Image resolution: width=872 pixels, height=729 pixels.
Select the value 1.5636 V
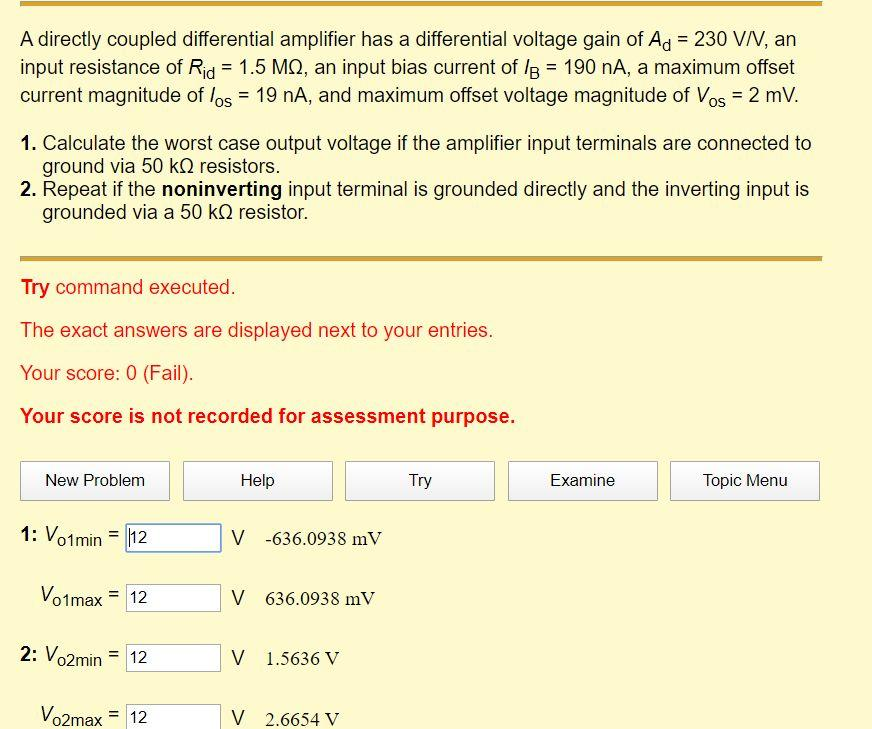click(x=302, y=659)
